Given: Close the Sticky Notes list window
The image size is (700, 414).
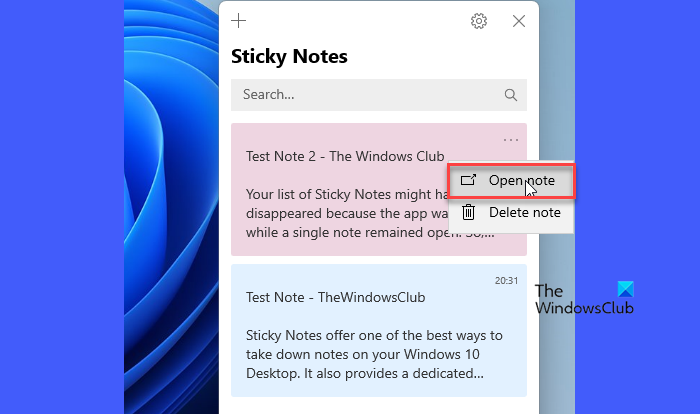Looking at the screenshot, I should coord(519,21).
